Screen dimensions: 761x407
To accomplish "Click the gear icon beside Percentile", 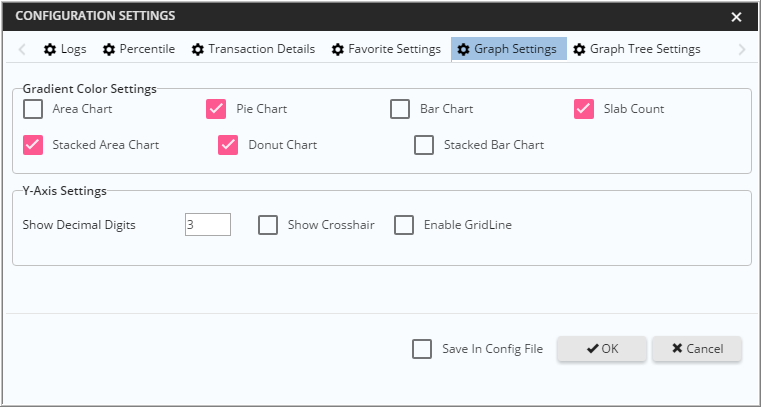I will (109, 49).
